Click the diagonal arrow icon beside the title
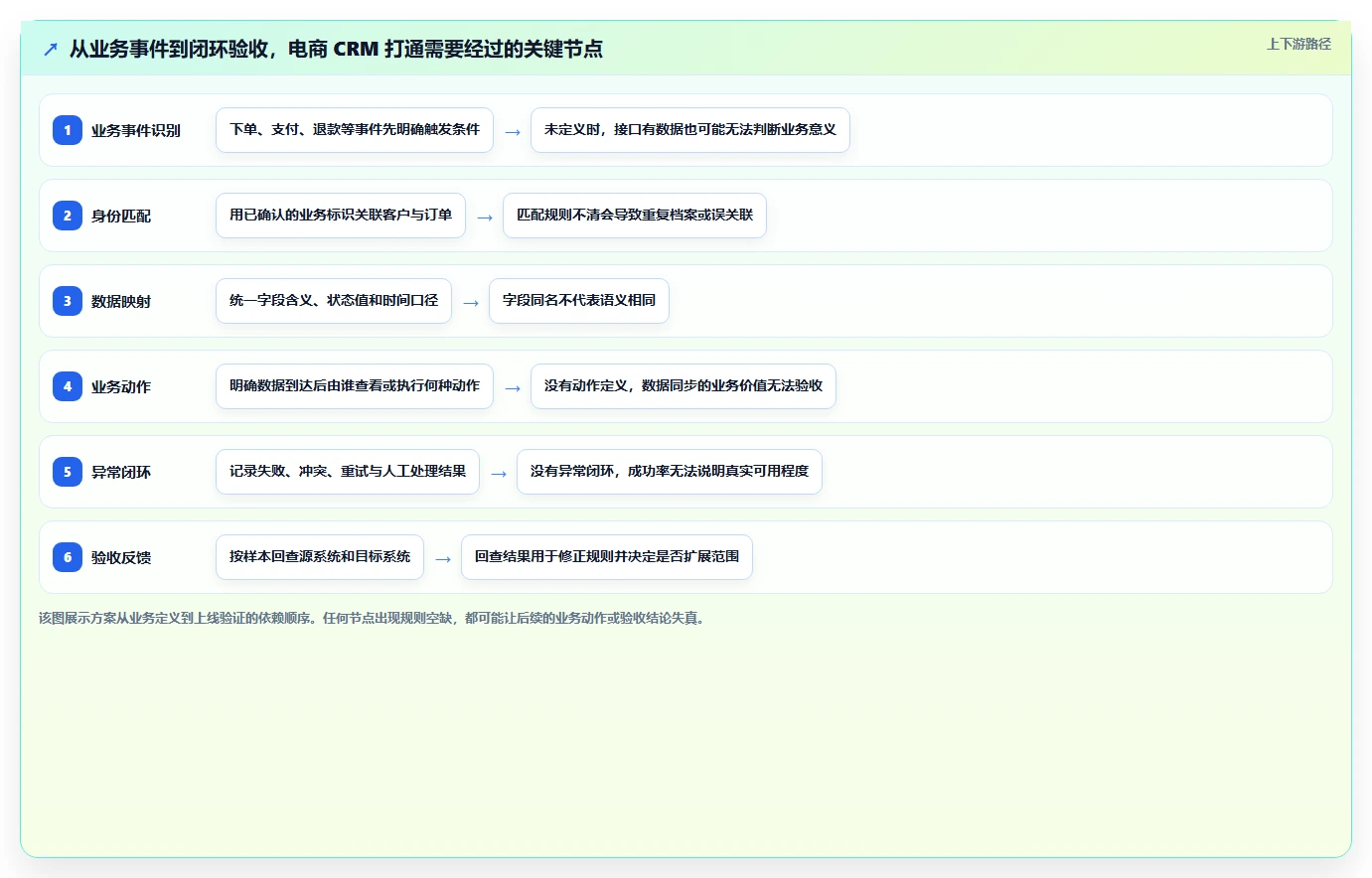1372x878 pixels. click(x=51, y=49)
